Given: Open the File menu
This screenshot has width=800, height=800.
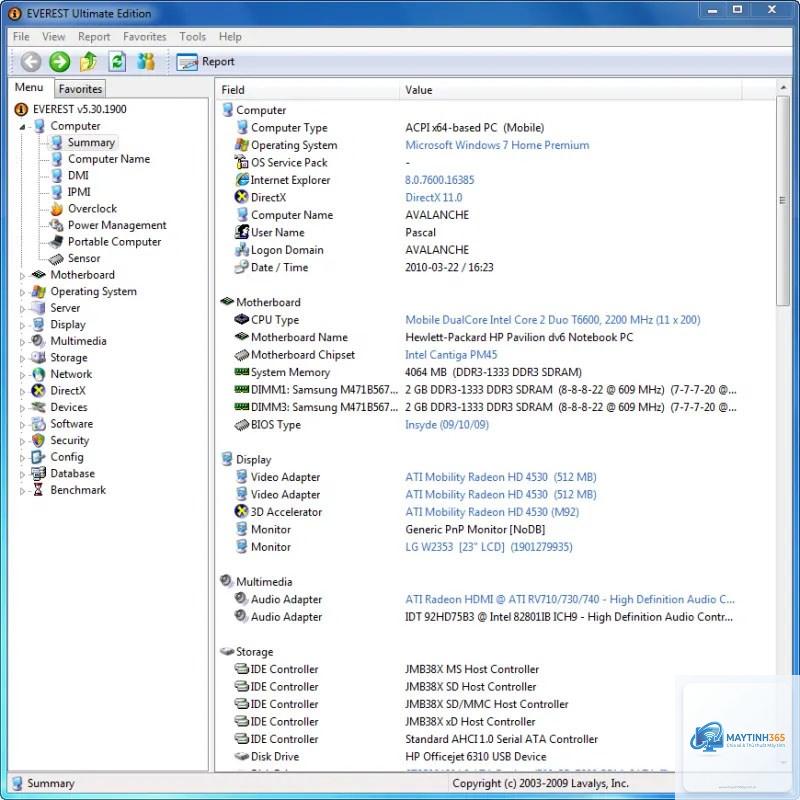Looking at the screenshot, I should [x=21, y=37].
